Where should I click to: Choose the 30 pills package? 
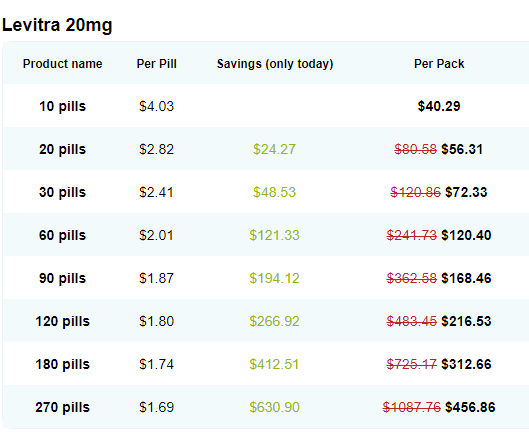point(62,192)
